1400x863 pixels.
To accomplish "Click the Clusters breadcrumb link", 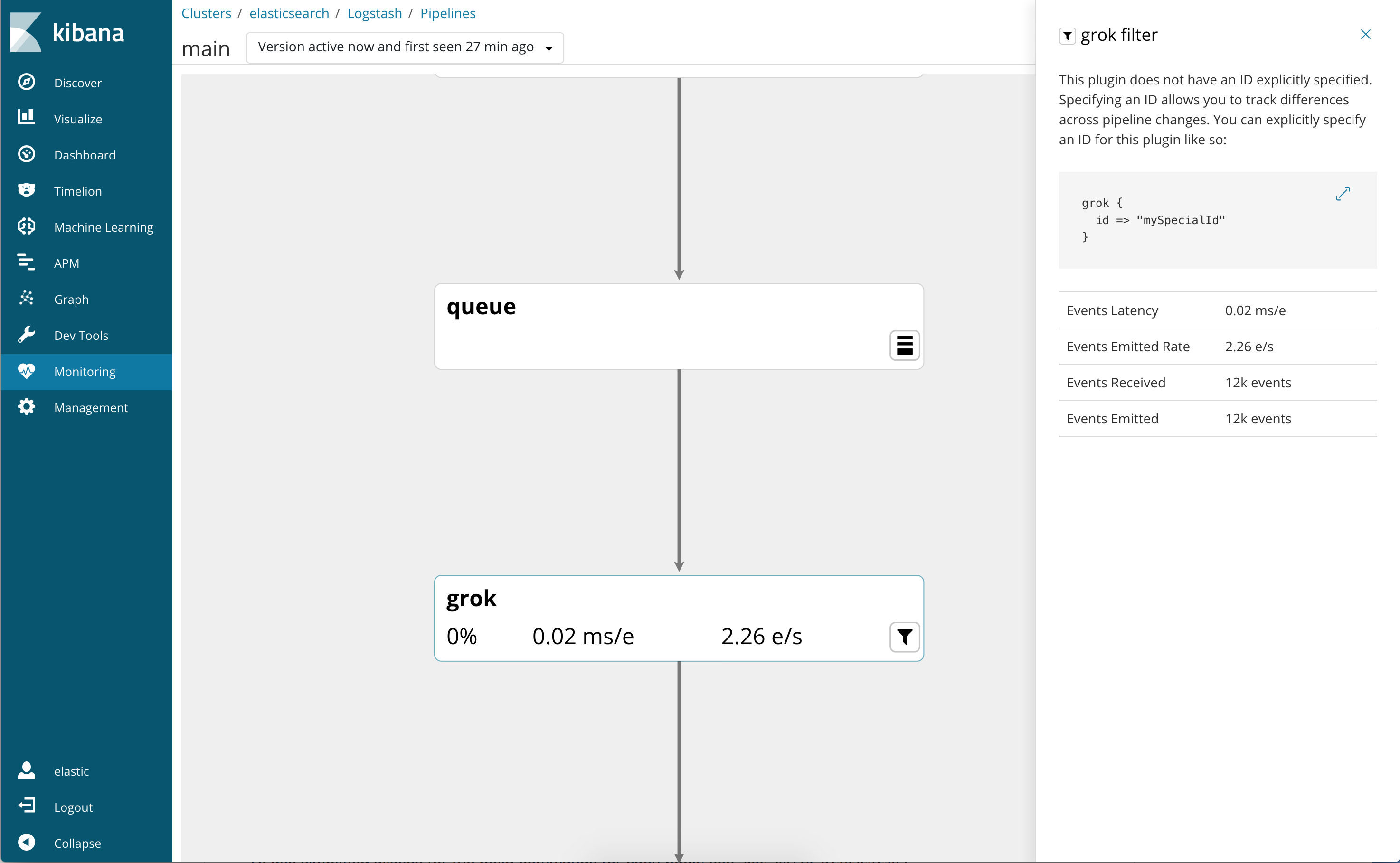I will 206,13.
